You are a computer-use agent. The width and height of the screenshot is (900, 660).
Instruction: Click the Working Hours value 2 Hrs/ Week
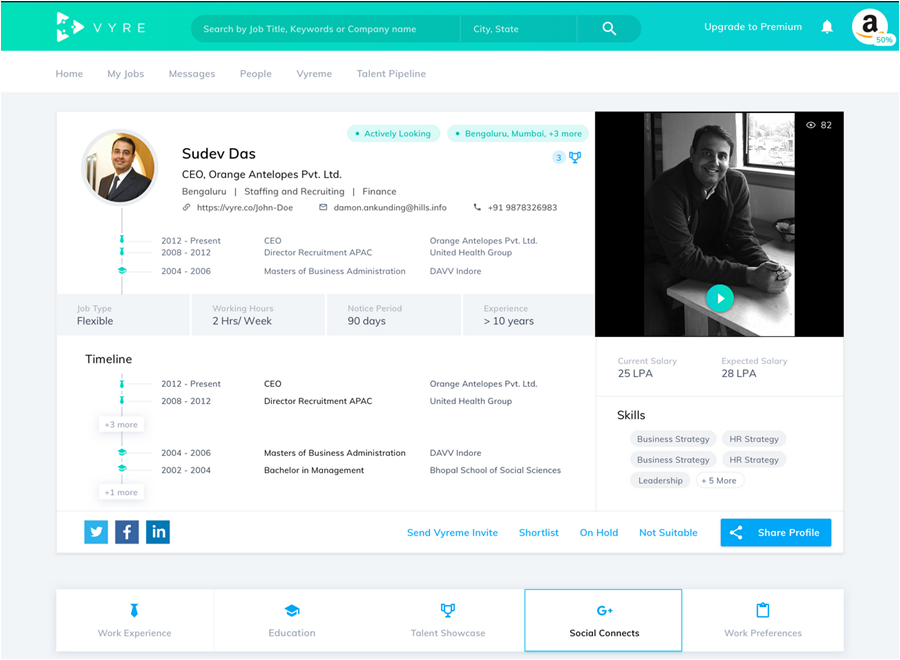[242, 321]
